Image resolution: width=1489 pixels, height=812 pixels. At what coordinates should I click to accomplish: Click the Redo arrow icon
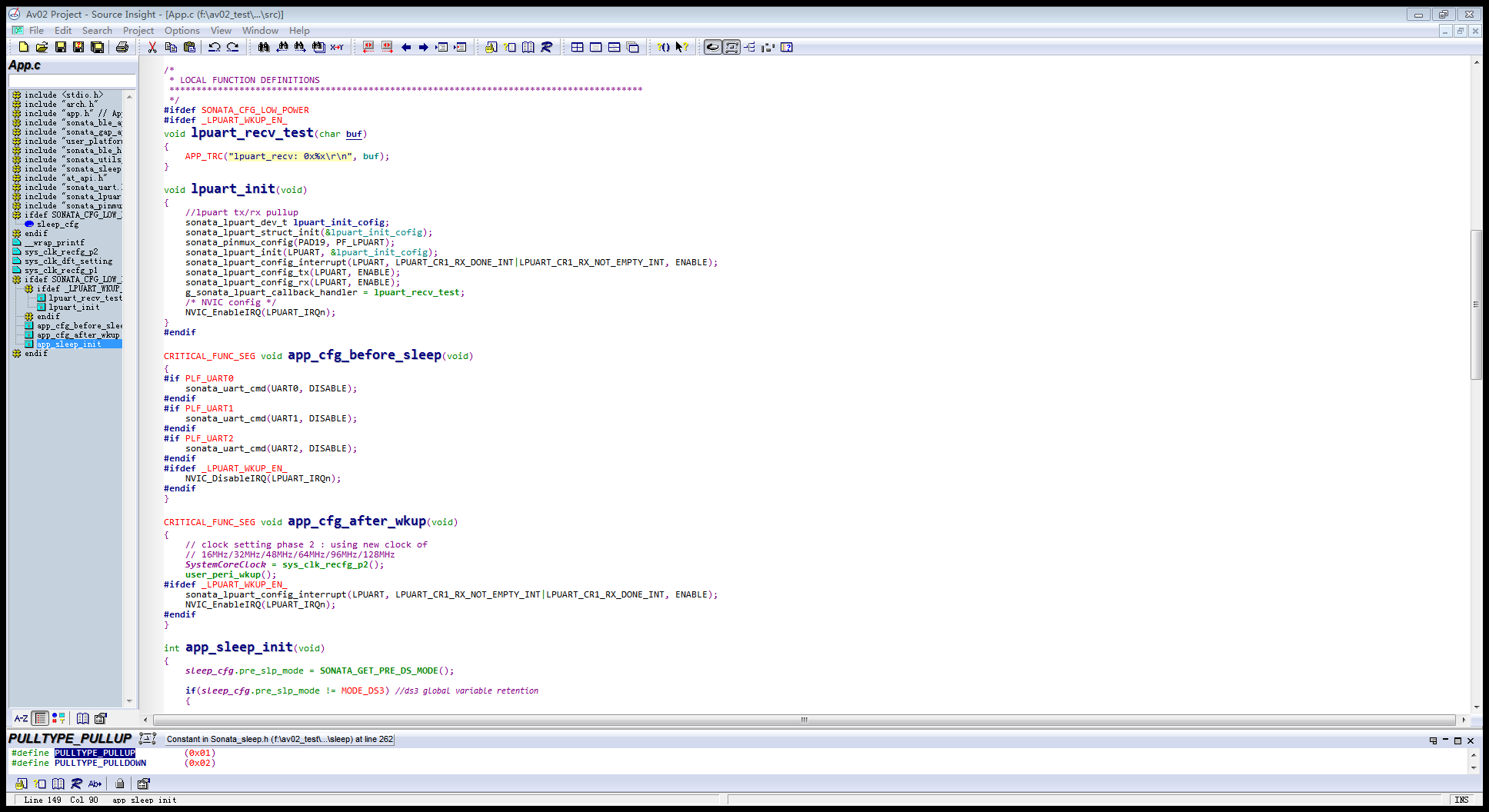pyautogui.click(x=233, y=47)
